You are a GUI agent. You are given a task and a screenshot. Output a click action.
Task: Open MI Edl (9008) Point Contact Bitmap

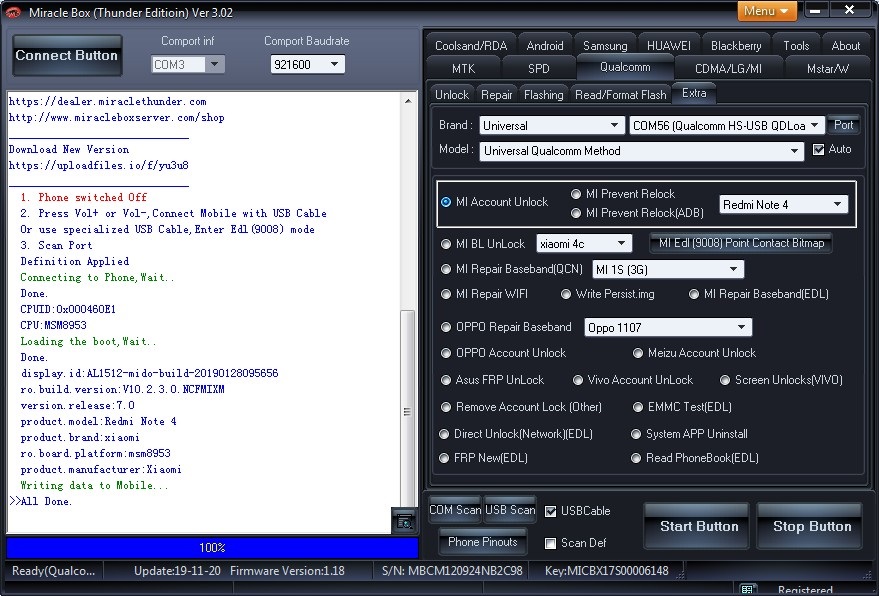[x=741, y=243]
